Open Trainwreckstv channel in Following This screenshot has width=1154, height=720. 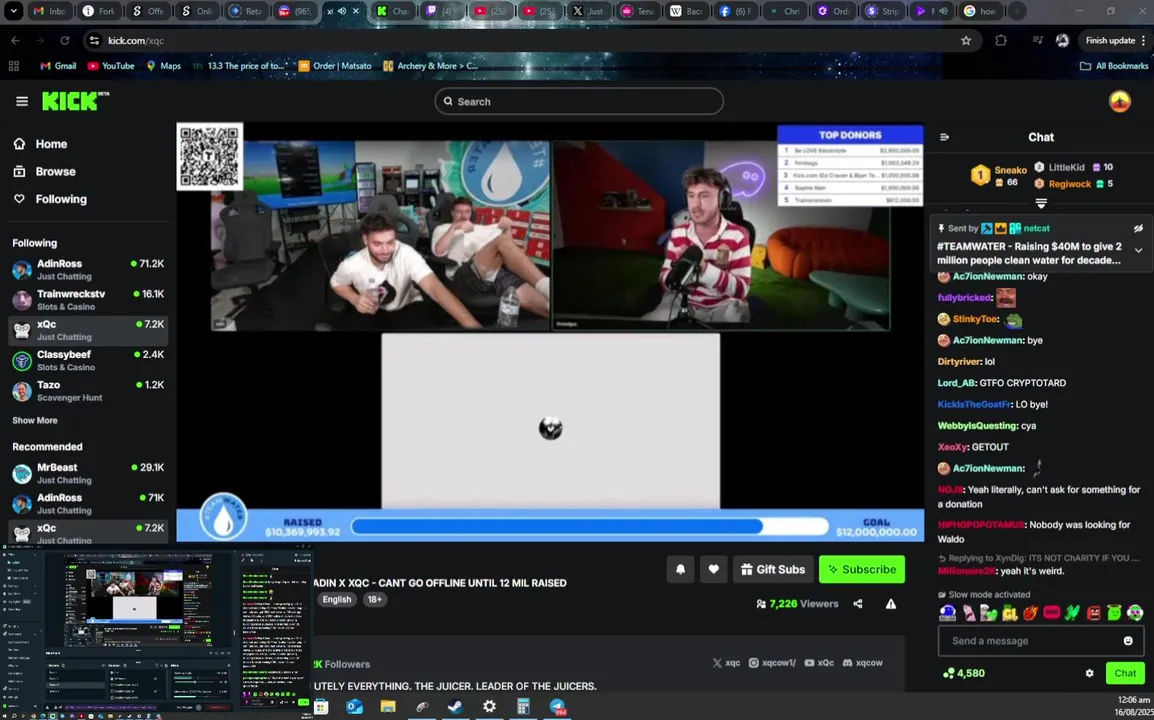click(88, 300)
